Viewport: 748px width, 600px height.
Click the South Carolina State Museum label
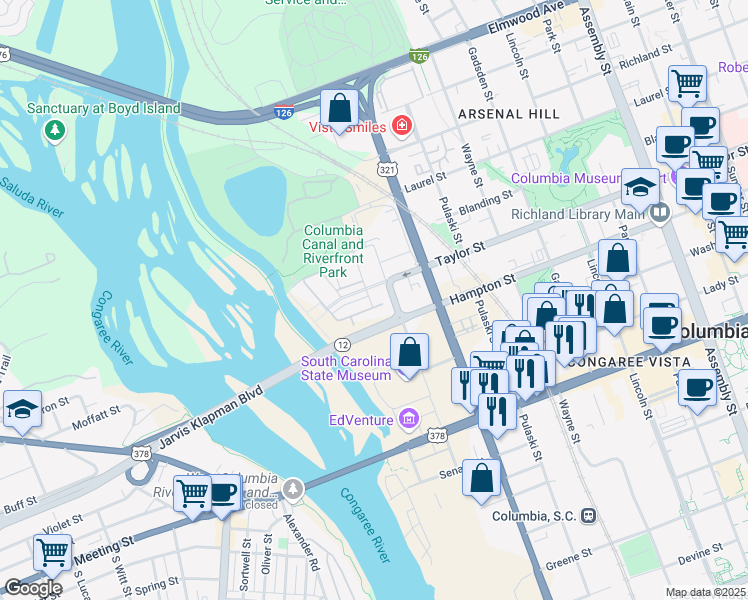click(346, 368)
